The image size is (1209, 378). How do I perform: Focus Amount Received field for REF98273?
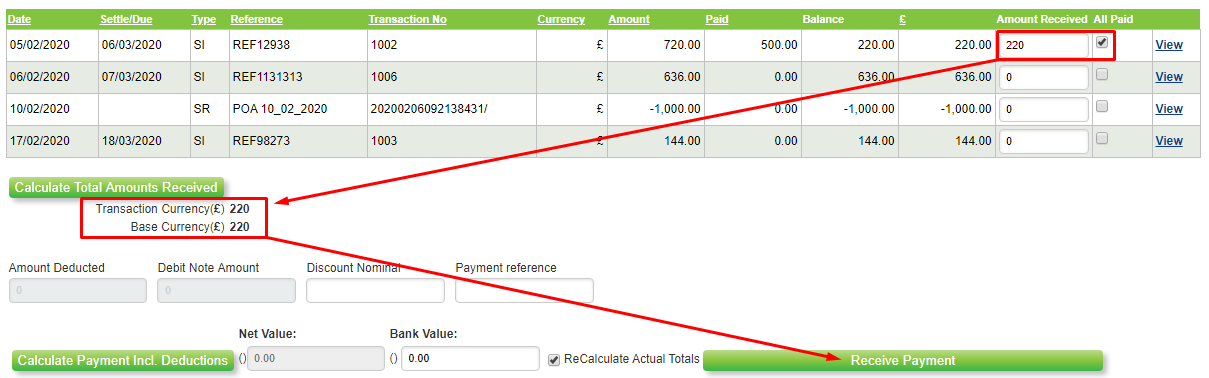click(x=1044, y=141)
